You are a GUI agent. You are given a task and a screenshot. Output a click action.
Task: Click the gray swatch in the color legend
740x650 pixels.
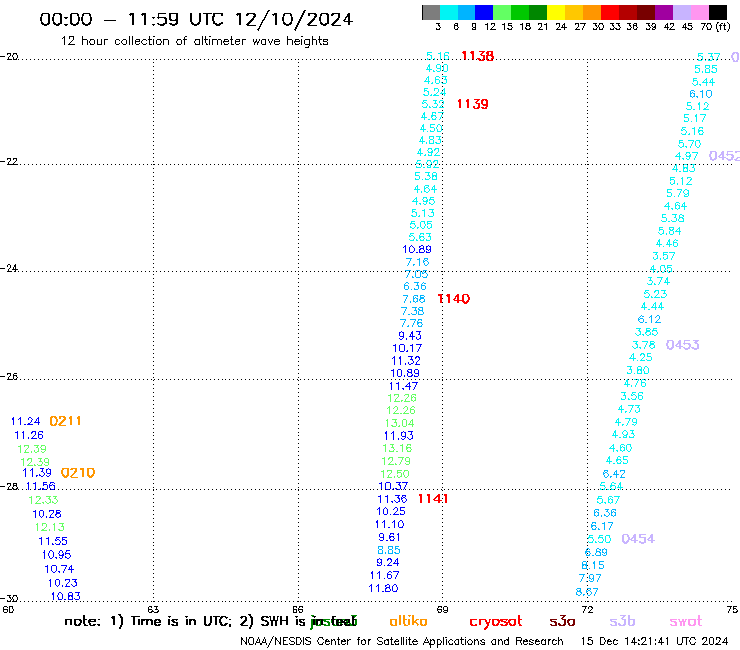[x=431, y=12]
